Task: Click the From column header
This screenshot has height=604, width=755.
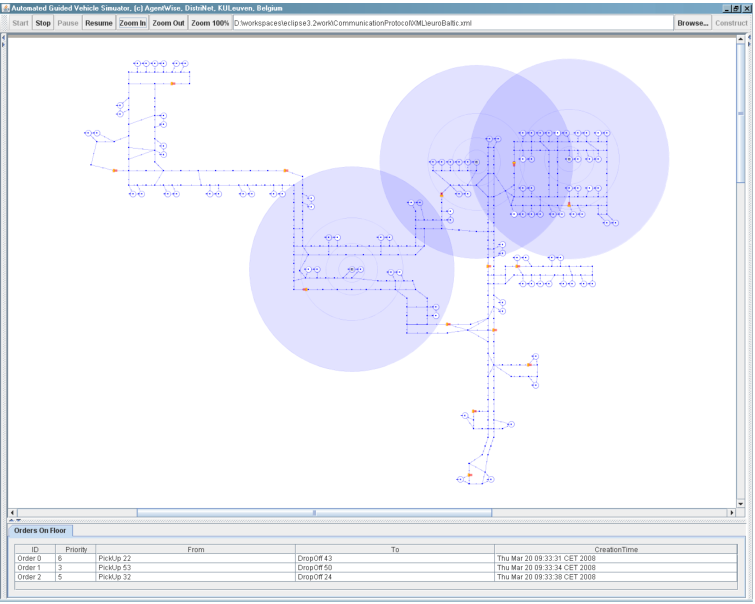Action: point(195,549)
